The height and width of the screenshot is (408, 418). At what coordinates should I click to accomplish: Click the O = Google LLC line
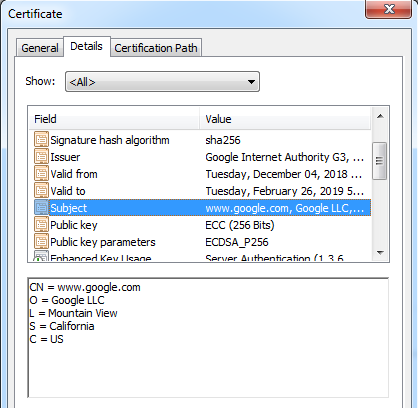pyautogui.click(x=67, y=300)
